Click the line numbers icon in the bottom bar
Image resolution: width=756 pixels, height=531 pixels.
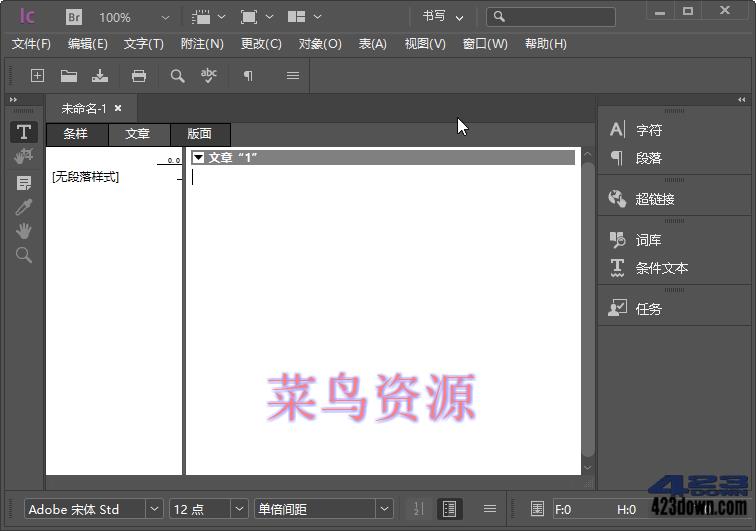pos(418,509)
